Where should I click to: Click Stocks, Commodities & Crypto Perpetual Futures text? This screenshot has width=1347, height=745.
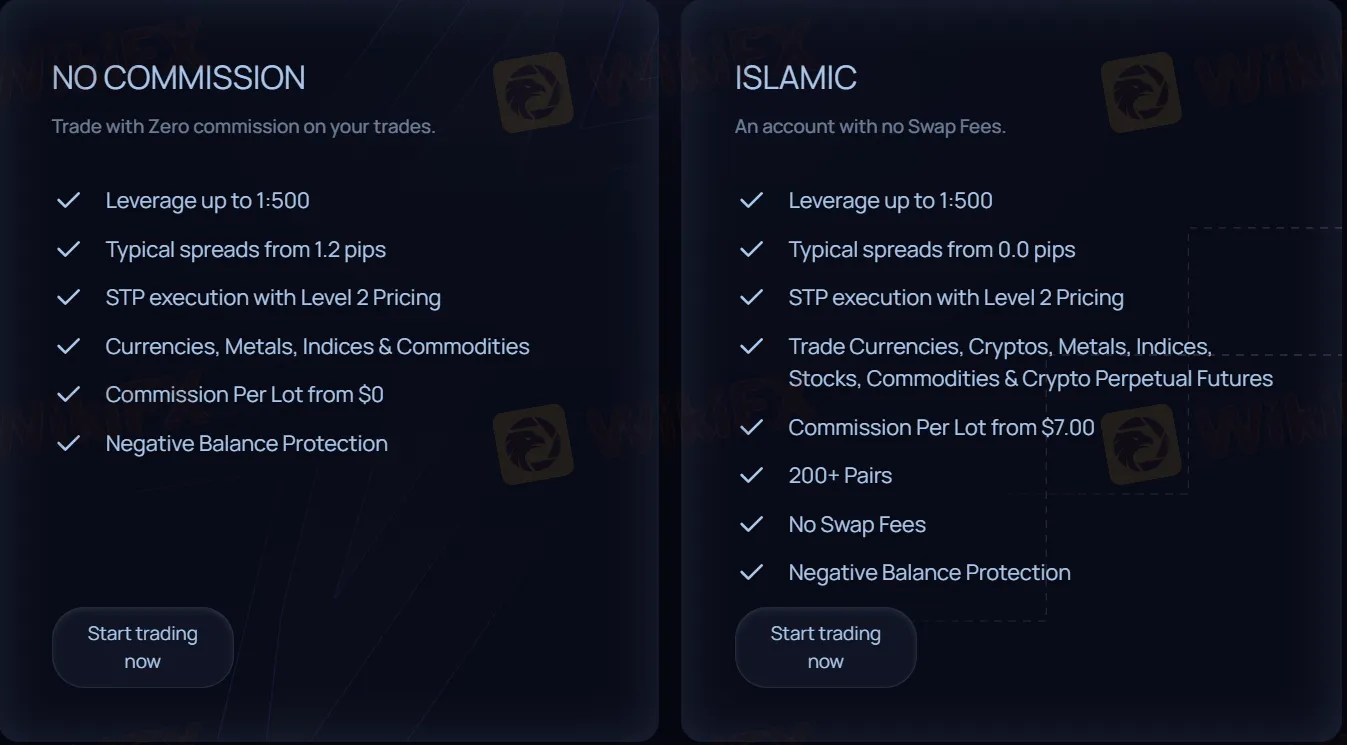click(1031, 379)
